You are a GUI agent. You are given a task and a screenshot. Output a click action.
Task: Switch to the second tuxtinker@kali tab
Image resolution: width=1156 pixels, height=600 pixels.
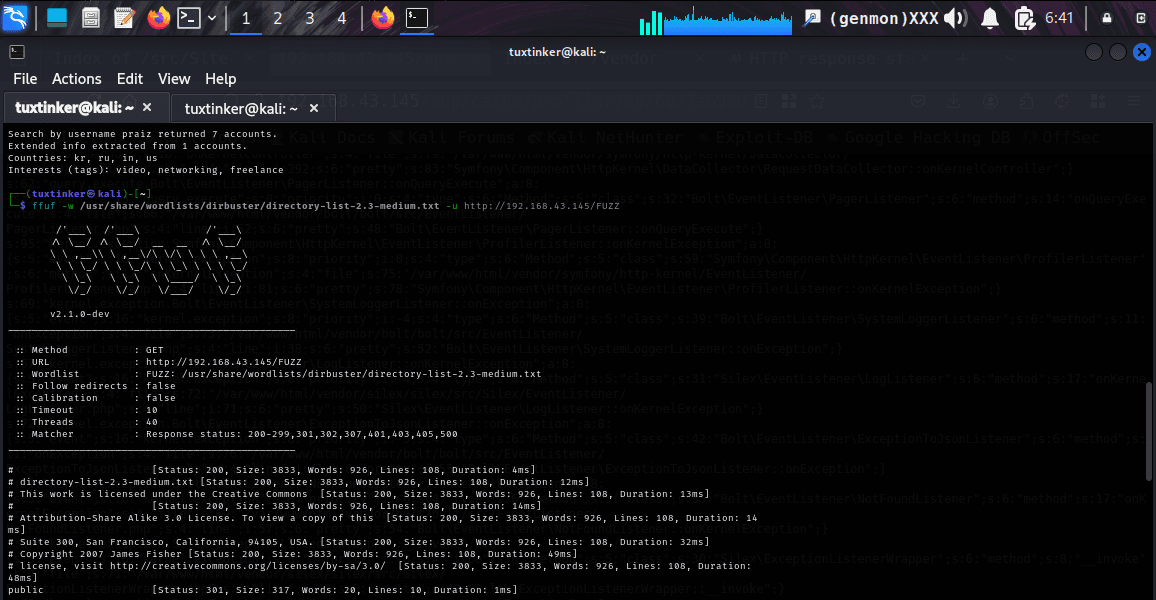pos(240,108)
